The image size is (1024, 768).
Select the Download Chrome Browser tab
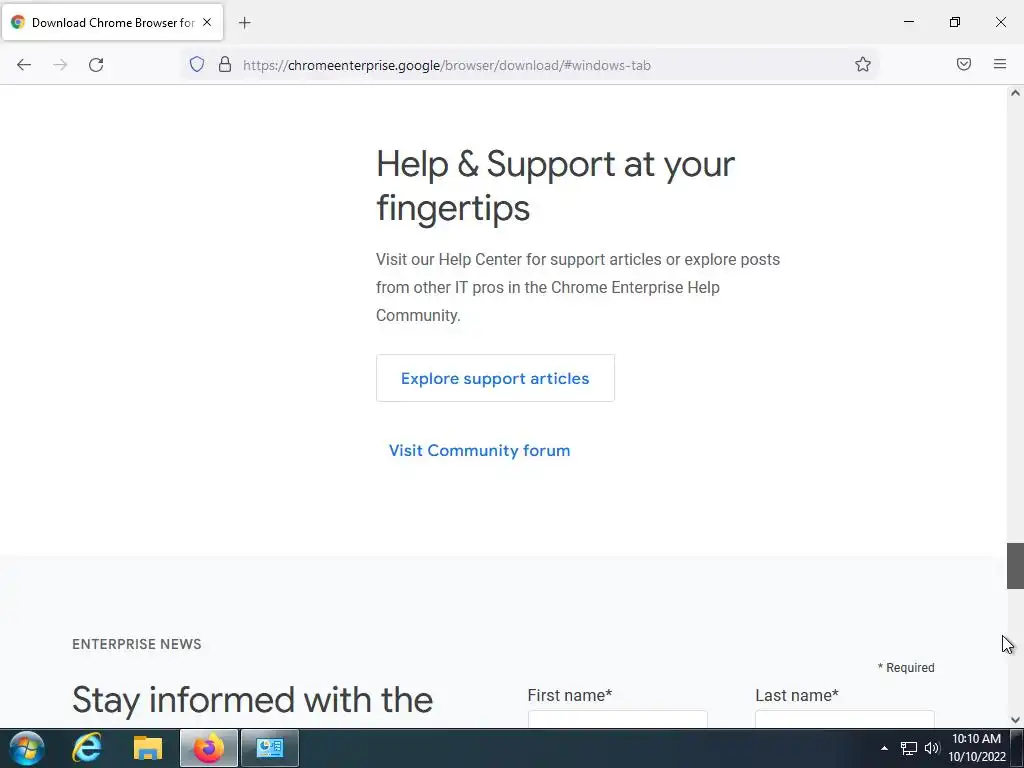point(112,22)
